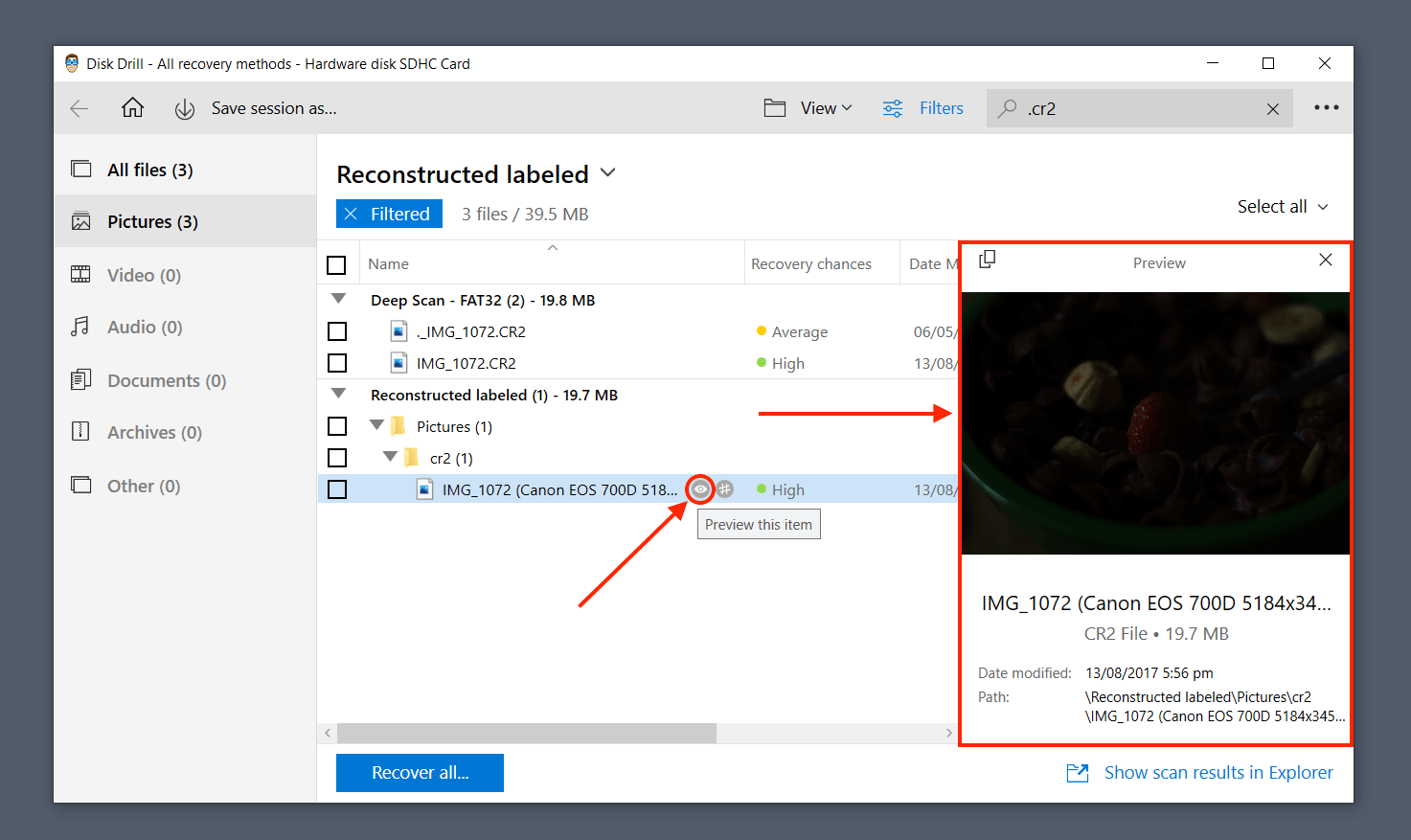Open the three-dots more options menu
Viewport: 1411px width, 840px height.
pyautogui.click(x=1327, y=107)
